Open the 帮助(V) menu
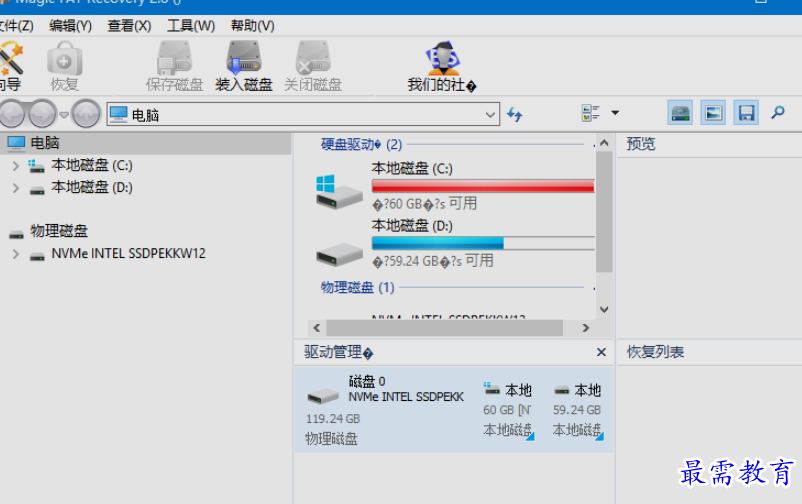The image size is (802, 504). click(x=253, y=26)
